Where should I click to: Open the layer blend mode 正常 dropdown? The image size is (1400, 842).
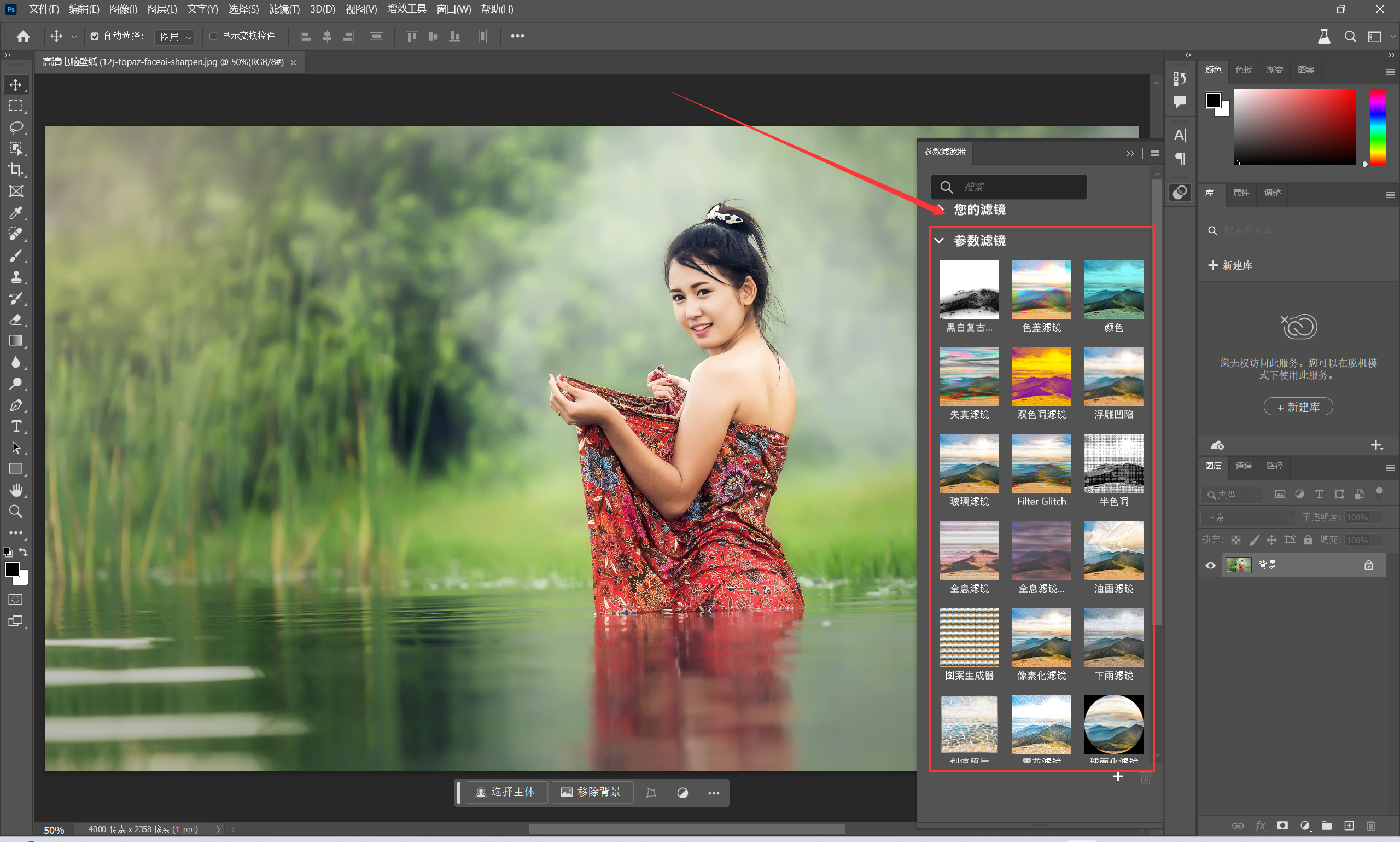(x=1247, y=518)
